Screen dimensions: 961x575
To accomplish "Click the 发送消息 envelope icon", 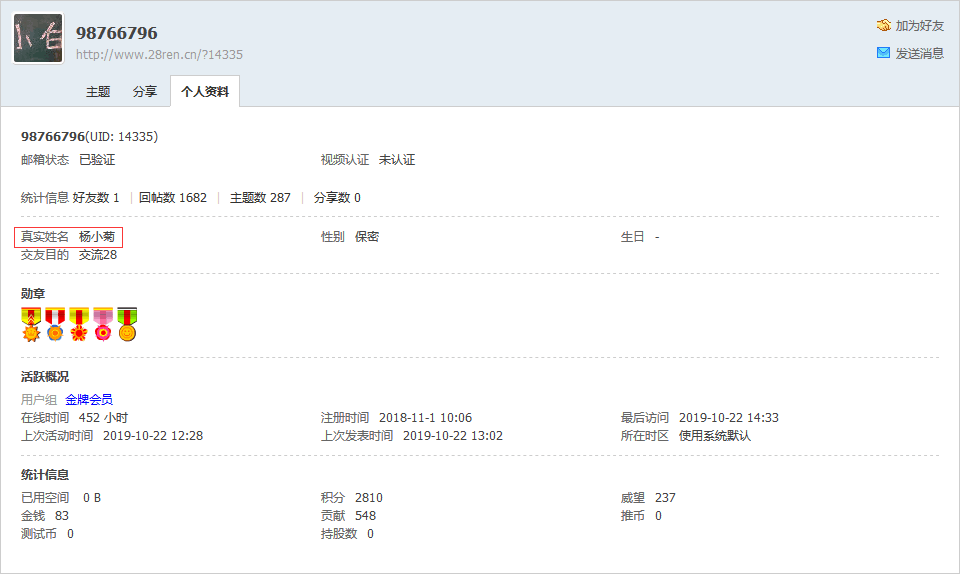I will pos(883,53).
